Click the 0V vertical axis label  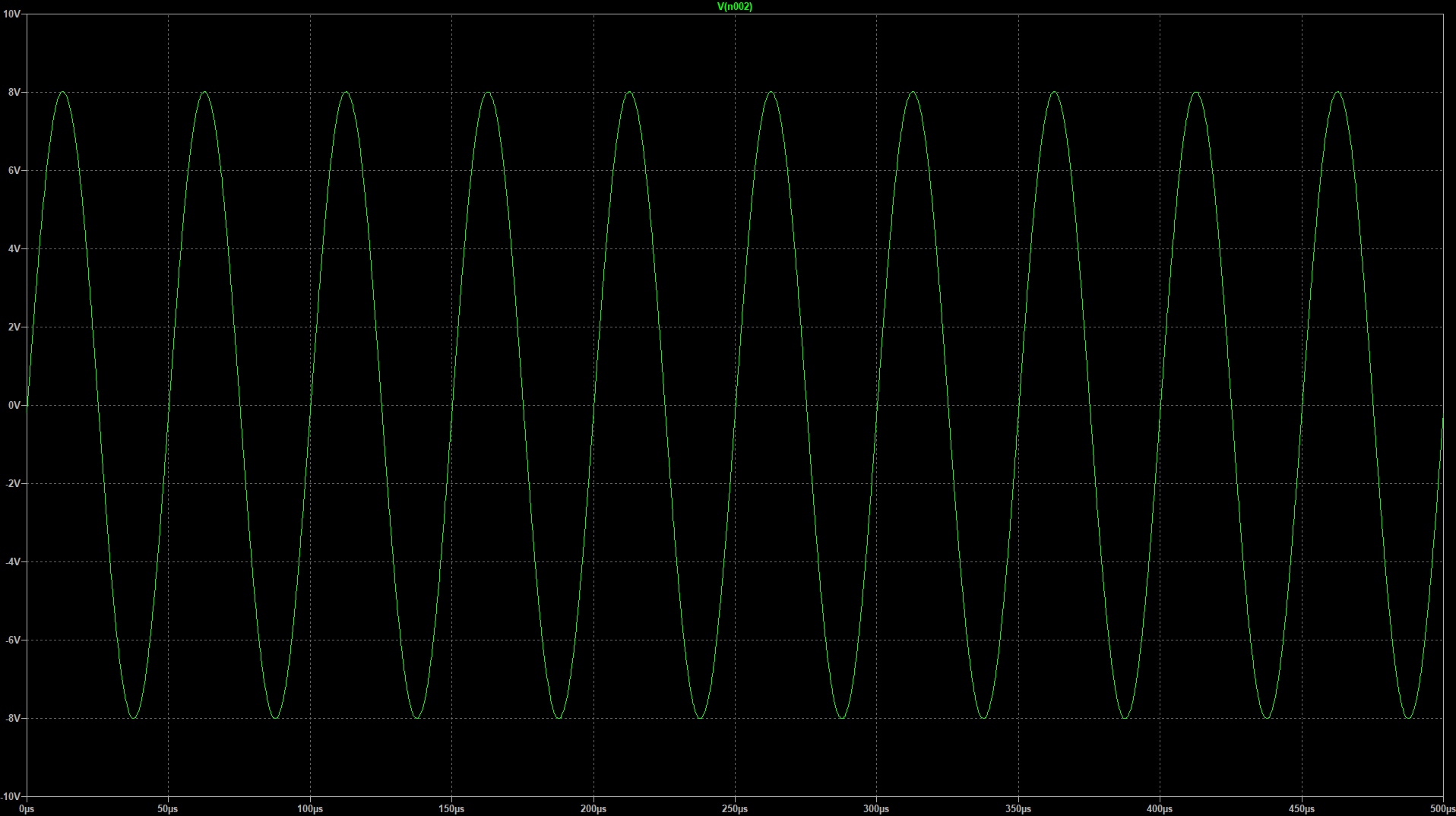(x=14, y=406)
